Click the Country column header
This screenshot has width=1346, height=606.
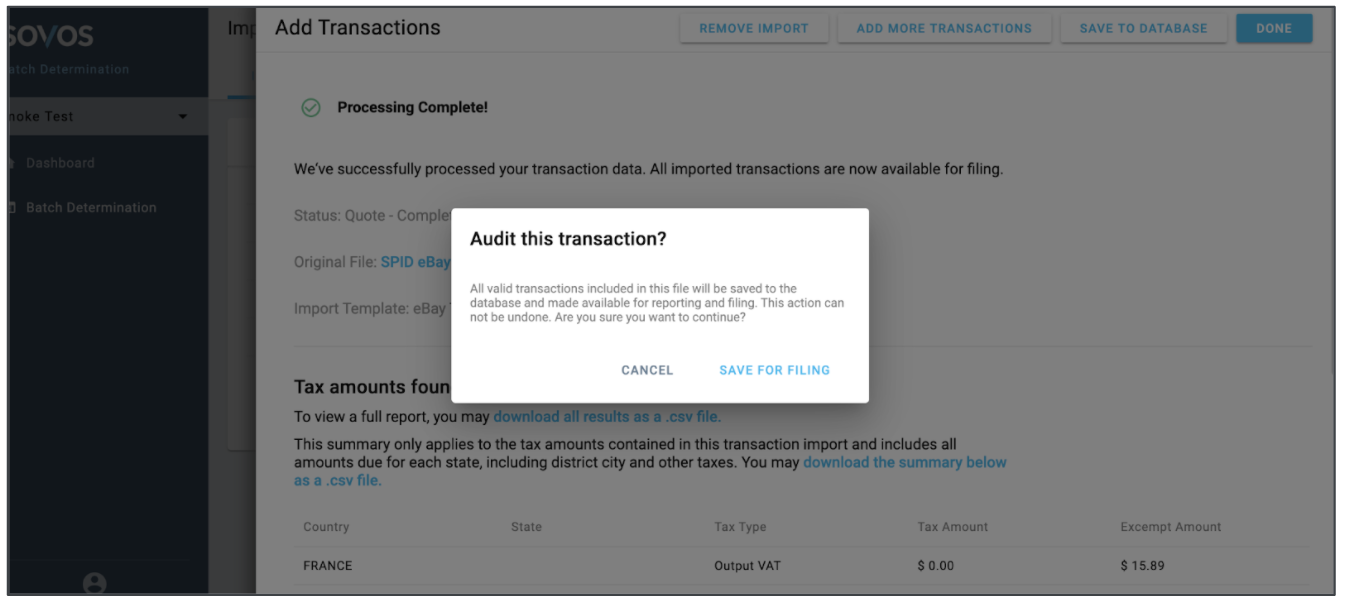point(326,527)
